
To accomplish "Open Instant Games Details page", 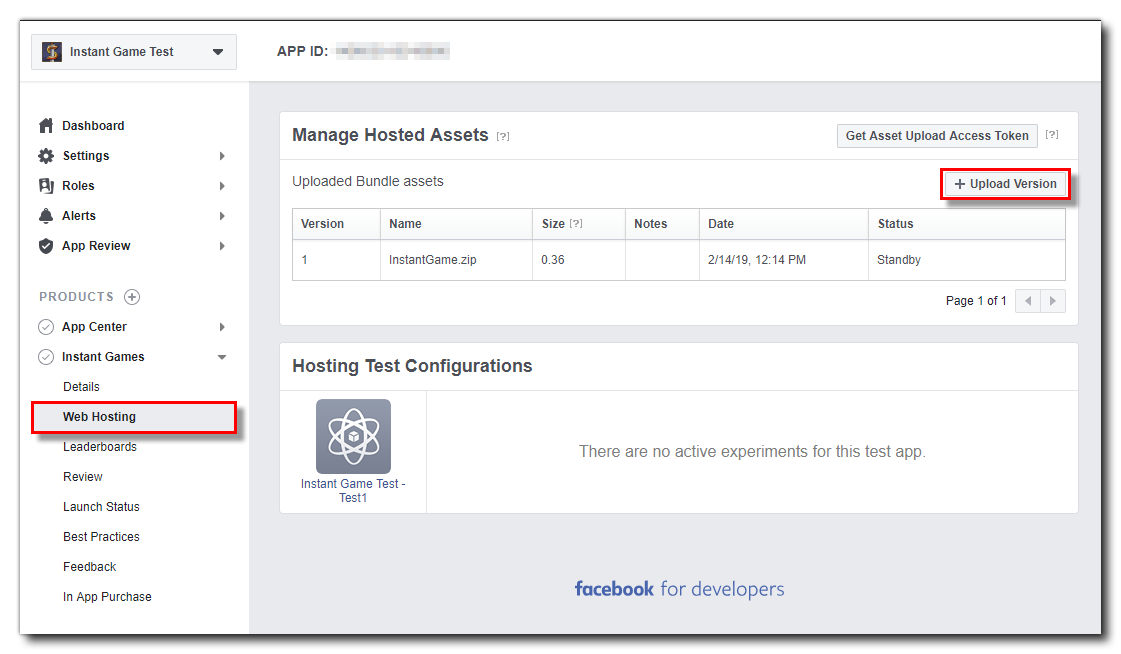I will 81,387.
